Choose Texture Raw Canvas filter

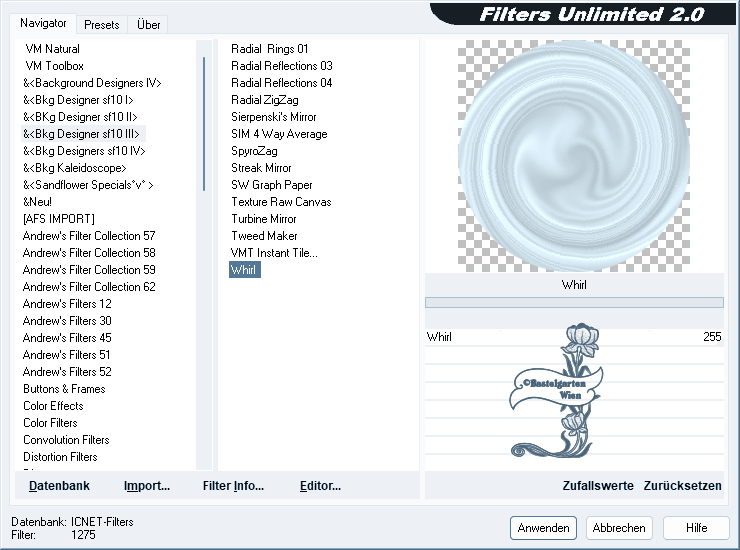pos(281,202)
